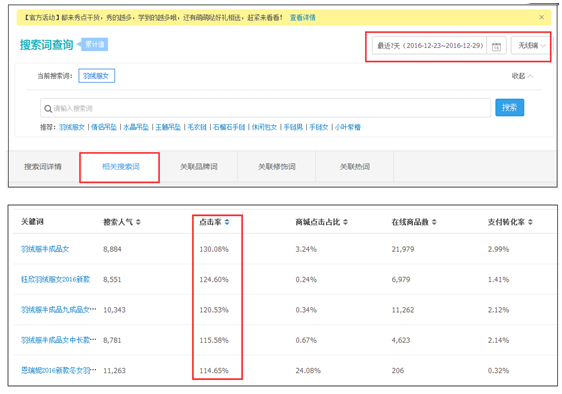Open keyword 羽绒服半成品女中长款… link

coord(59,340)
